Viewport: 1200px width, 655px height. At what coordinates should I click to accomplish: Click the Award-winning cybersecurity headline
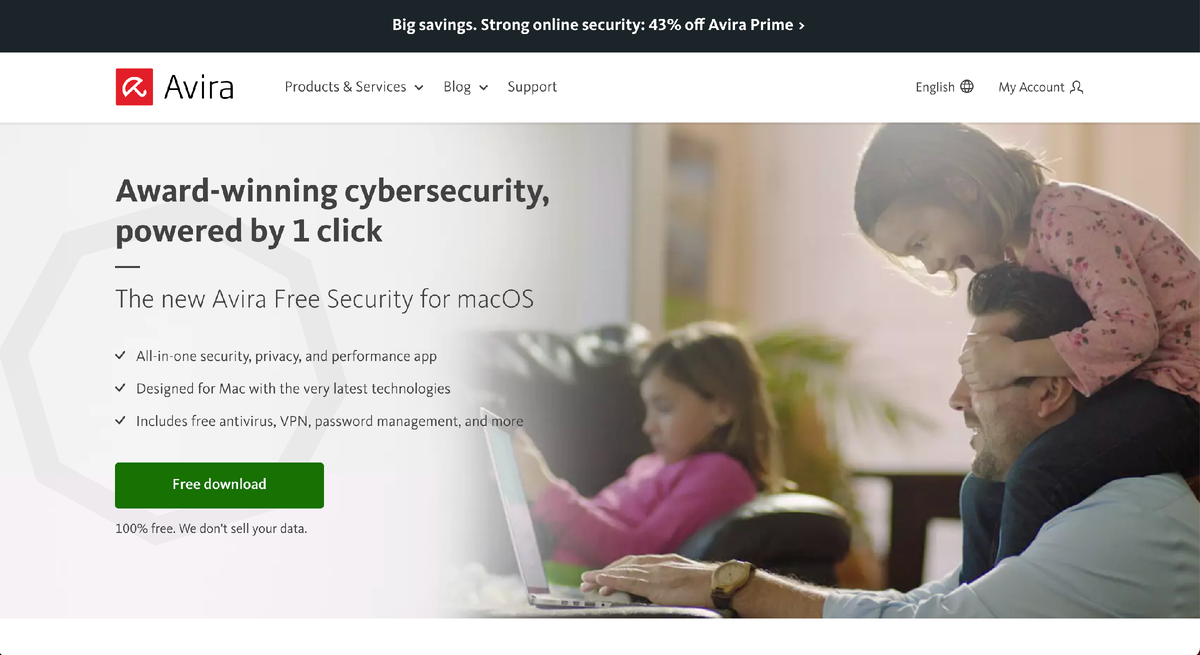332,210
